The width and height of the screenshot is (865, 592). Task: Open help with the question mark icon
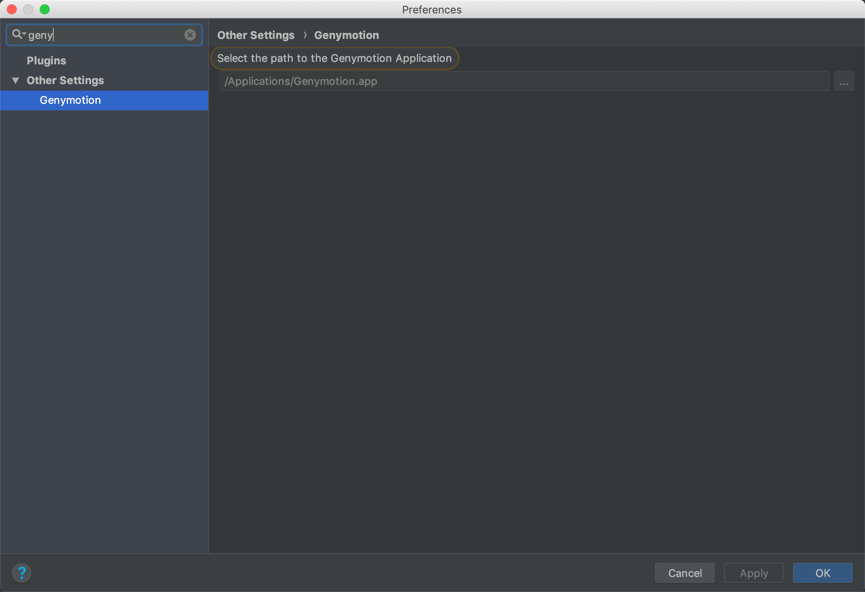tap(22, 573)
